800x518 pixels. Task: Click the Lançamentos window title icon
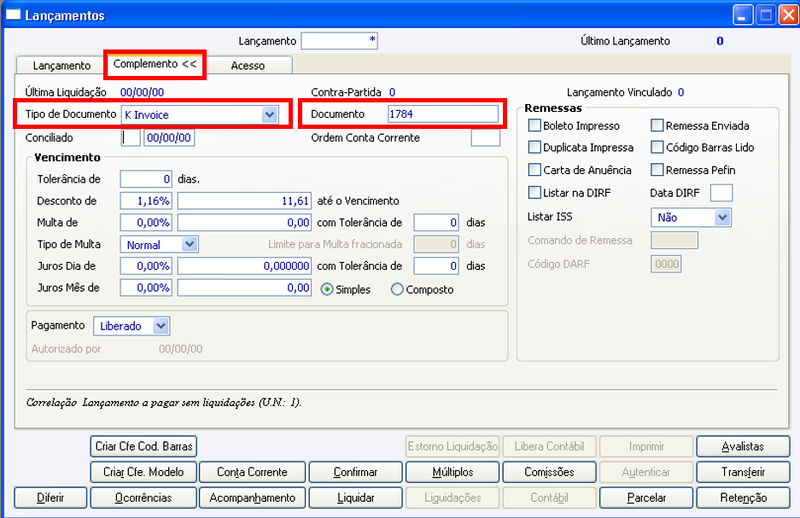[13, 15]
